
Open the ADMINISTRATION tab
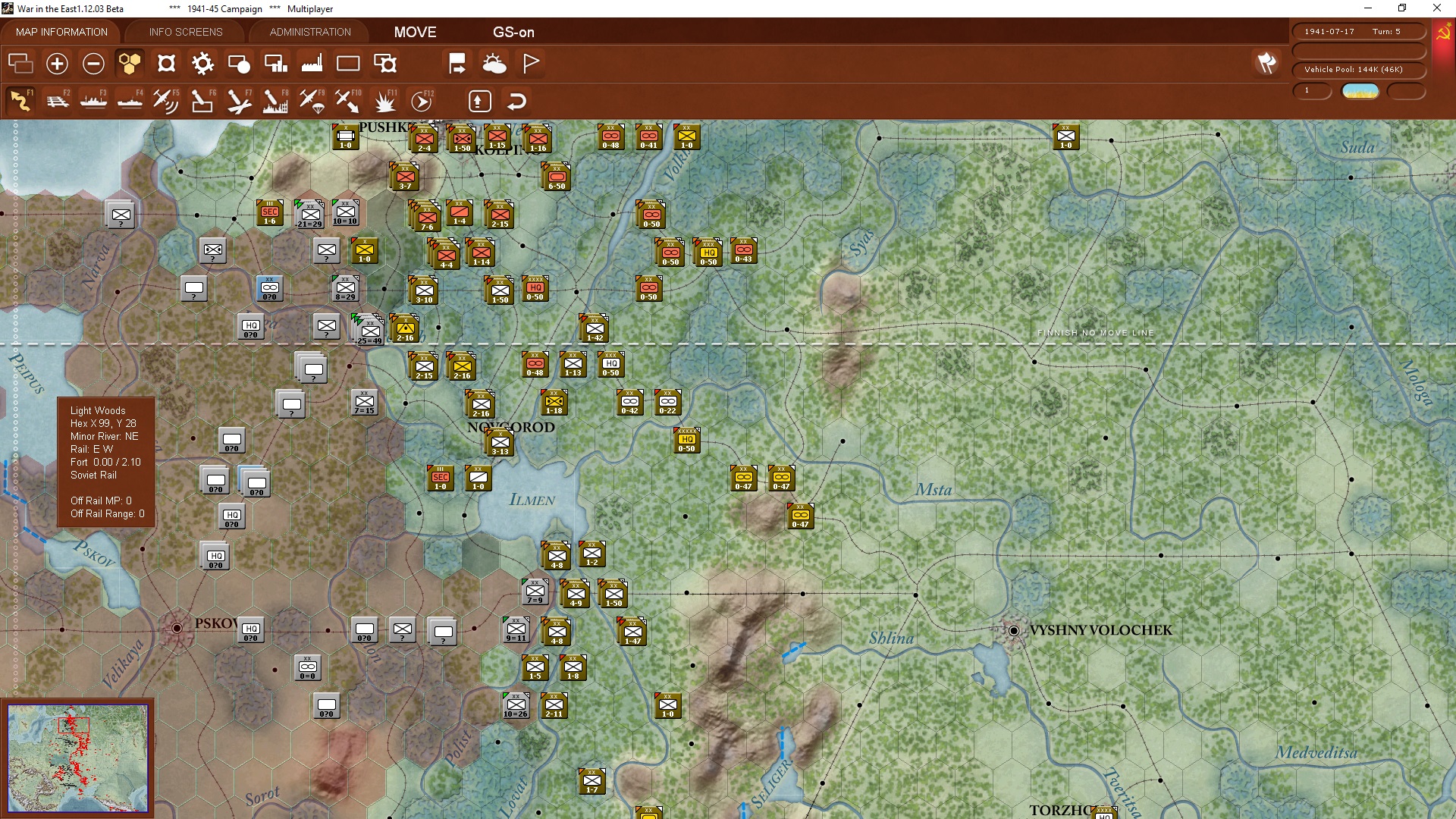pyautogui.click(x=310, y=32)
